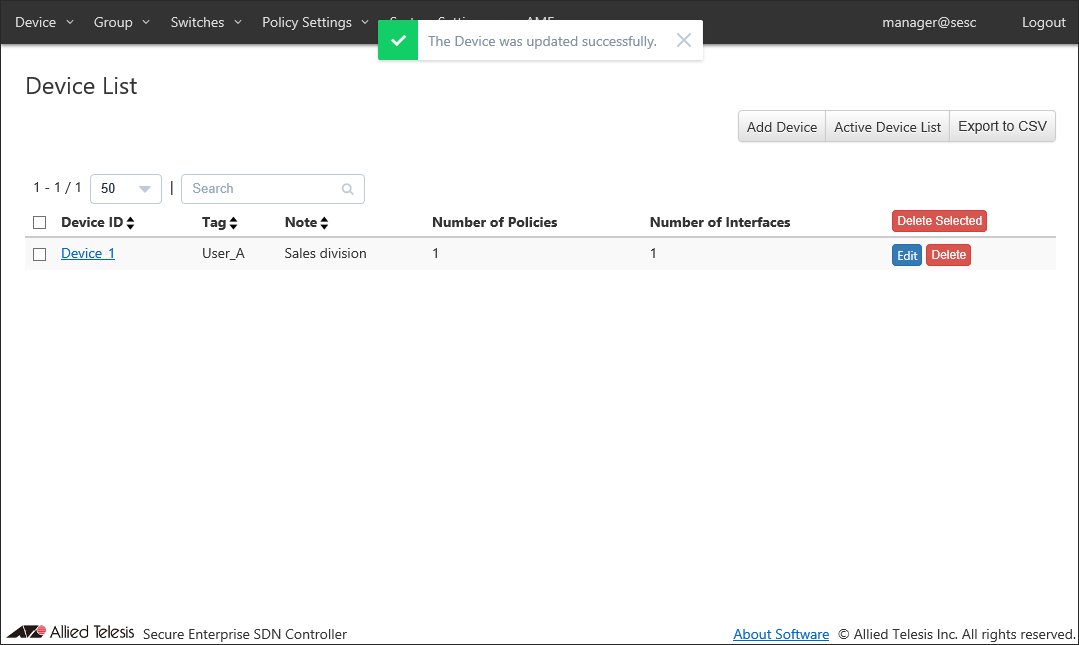Dismiss the success notification with the X
Screen dimensions: 1079x645
683,40
